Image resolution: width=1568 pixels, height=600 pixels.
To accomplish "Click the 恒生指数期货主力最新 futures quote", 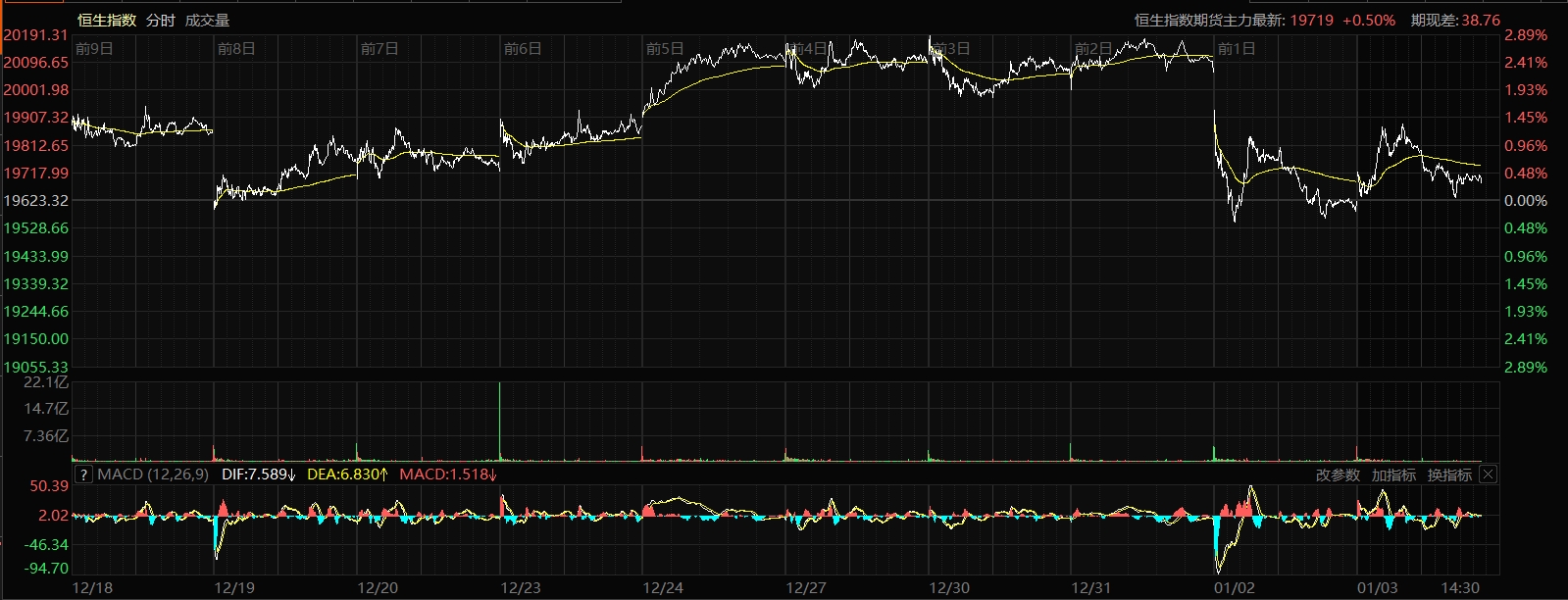I will click(x=1264, y=20).
